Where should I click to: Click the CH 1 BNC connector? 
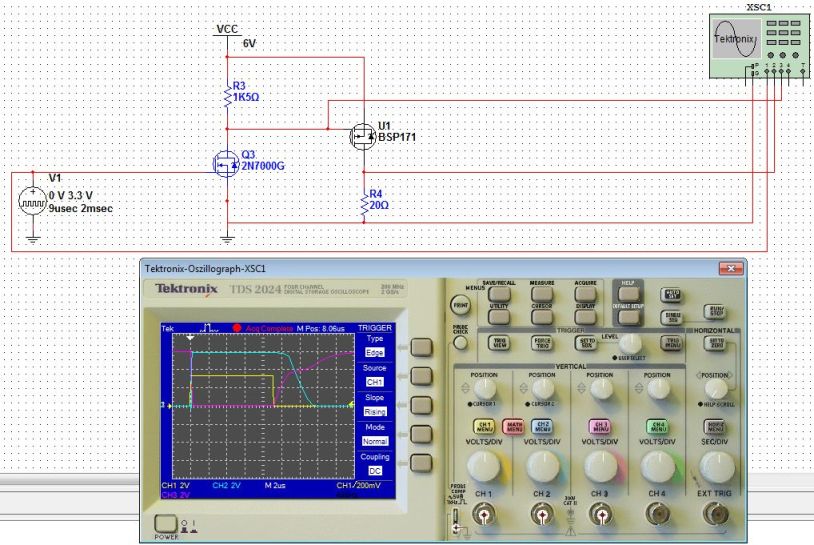pyautogui.click(x=483, y=515)
